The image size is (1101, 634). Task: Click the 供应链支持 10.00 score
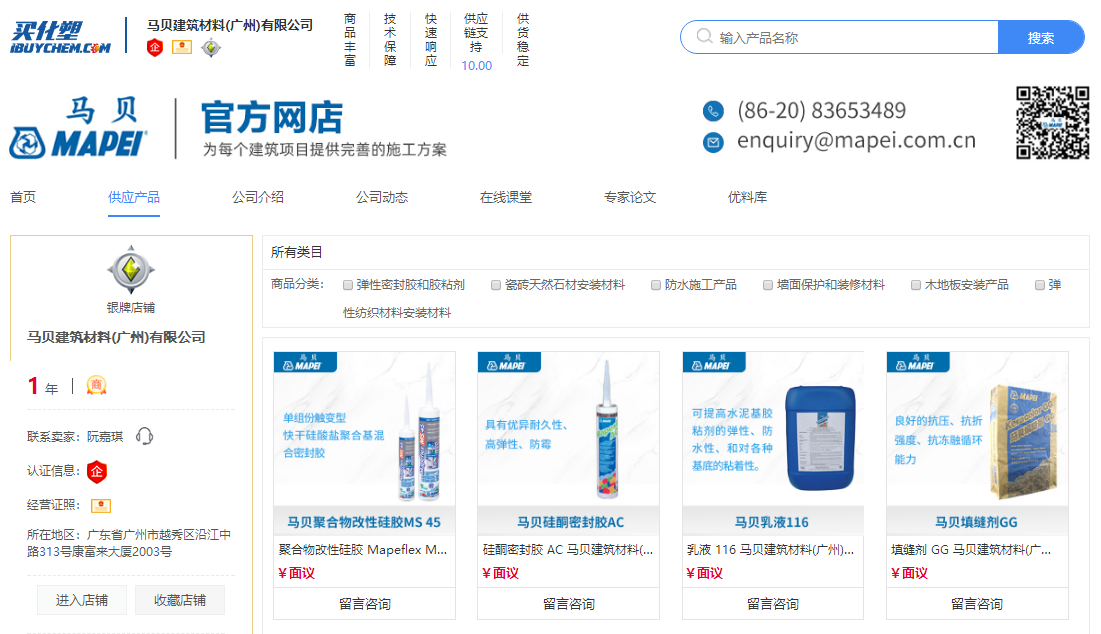[476, 41]
